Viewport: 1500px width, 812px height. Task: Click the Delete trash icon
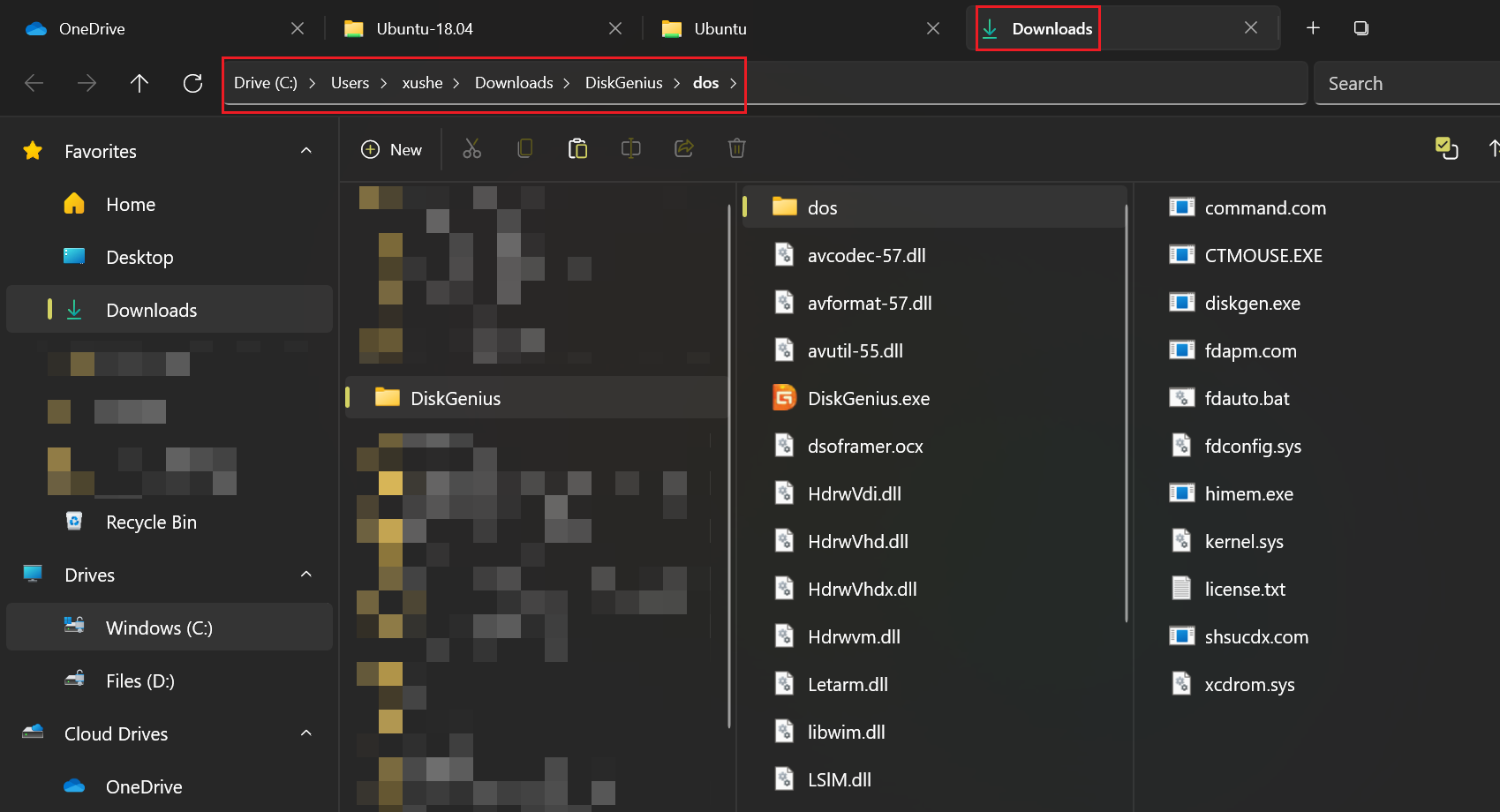[x=737, y=149]
